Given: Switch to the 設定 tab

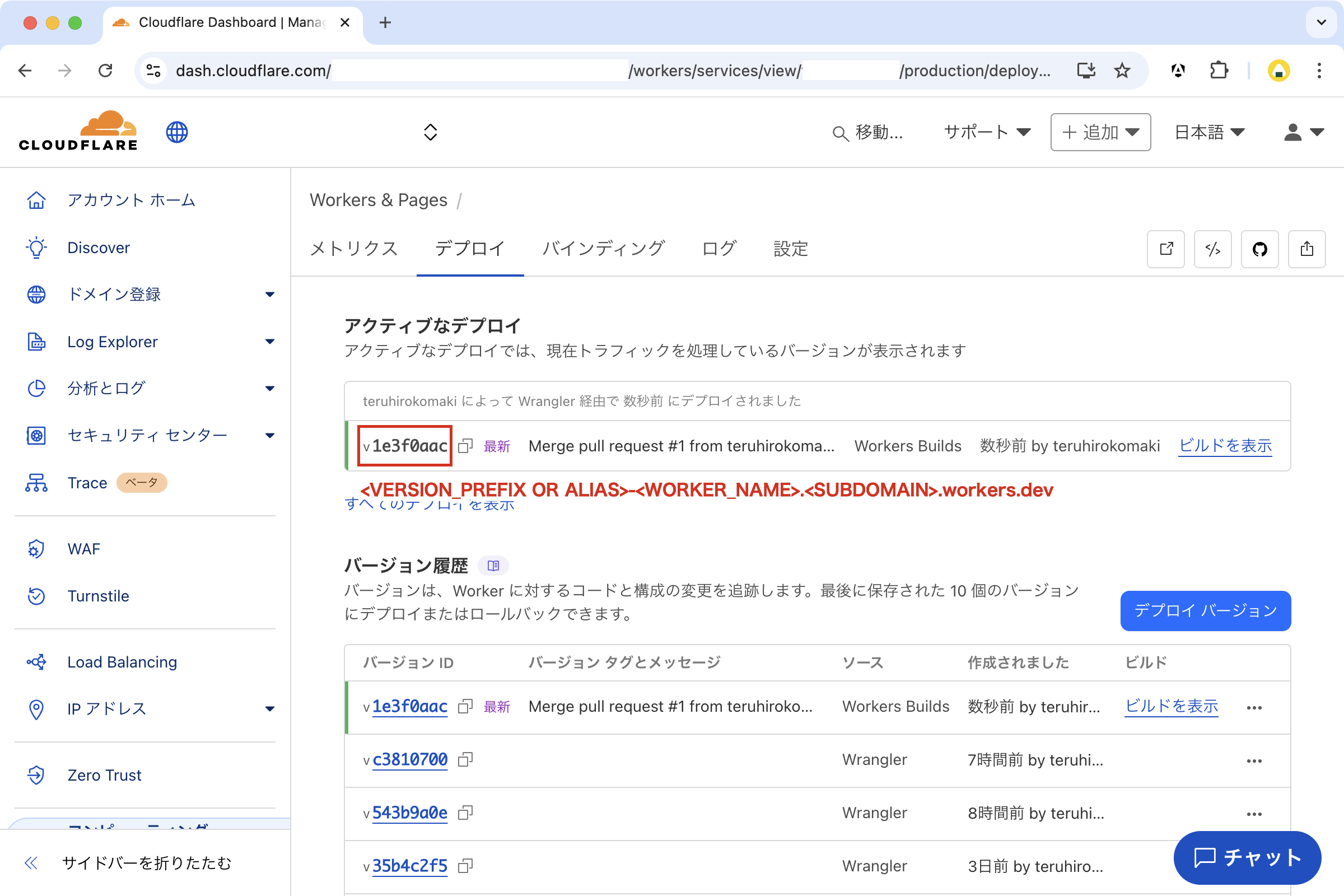Looking at the screenshot, I should [790, 249].
